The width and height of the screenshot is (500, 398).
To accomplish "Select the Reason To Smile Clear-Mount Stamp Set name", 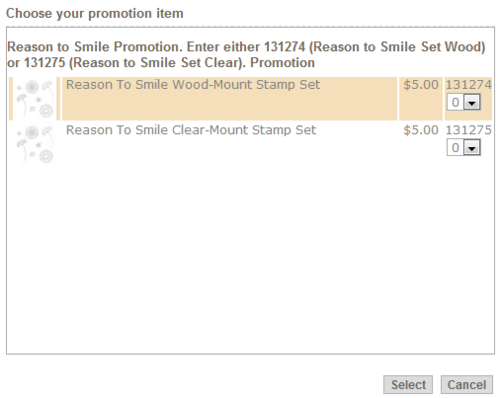I will [x=191, y=130].
